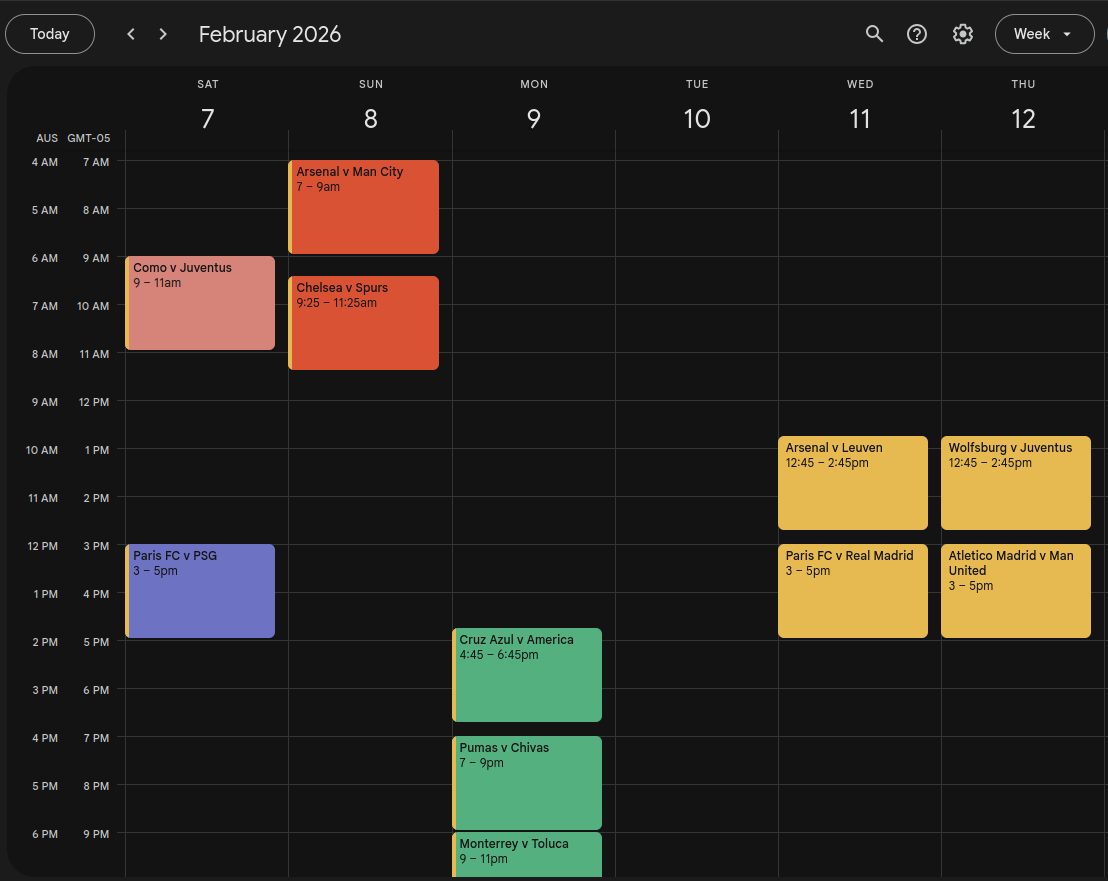
Task: Go to previous week with left chevron
Action: [130, 33]
